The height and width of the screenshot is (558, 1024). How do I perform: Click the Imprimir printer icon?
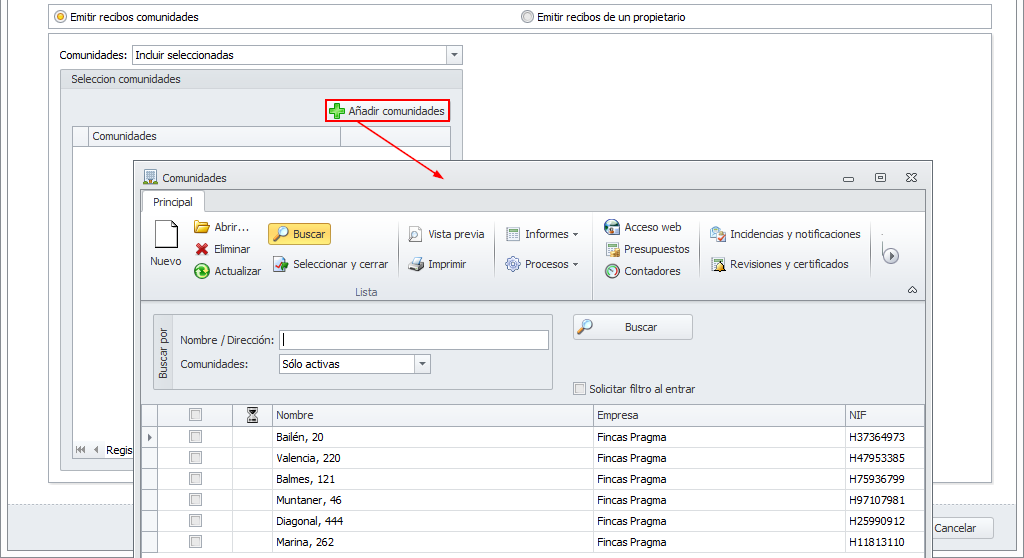(416, 264)
